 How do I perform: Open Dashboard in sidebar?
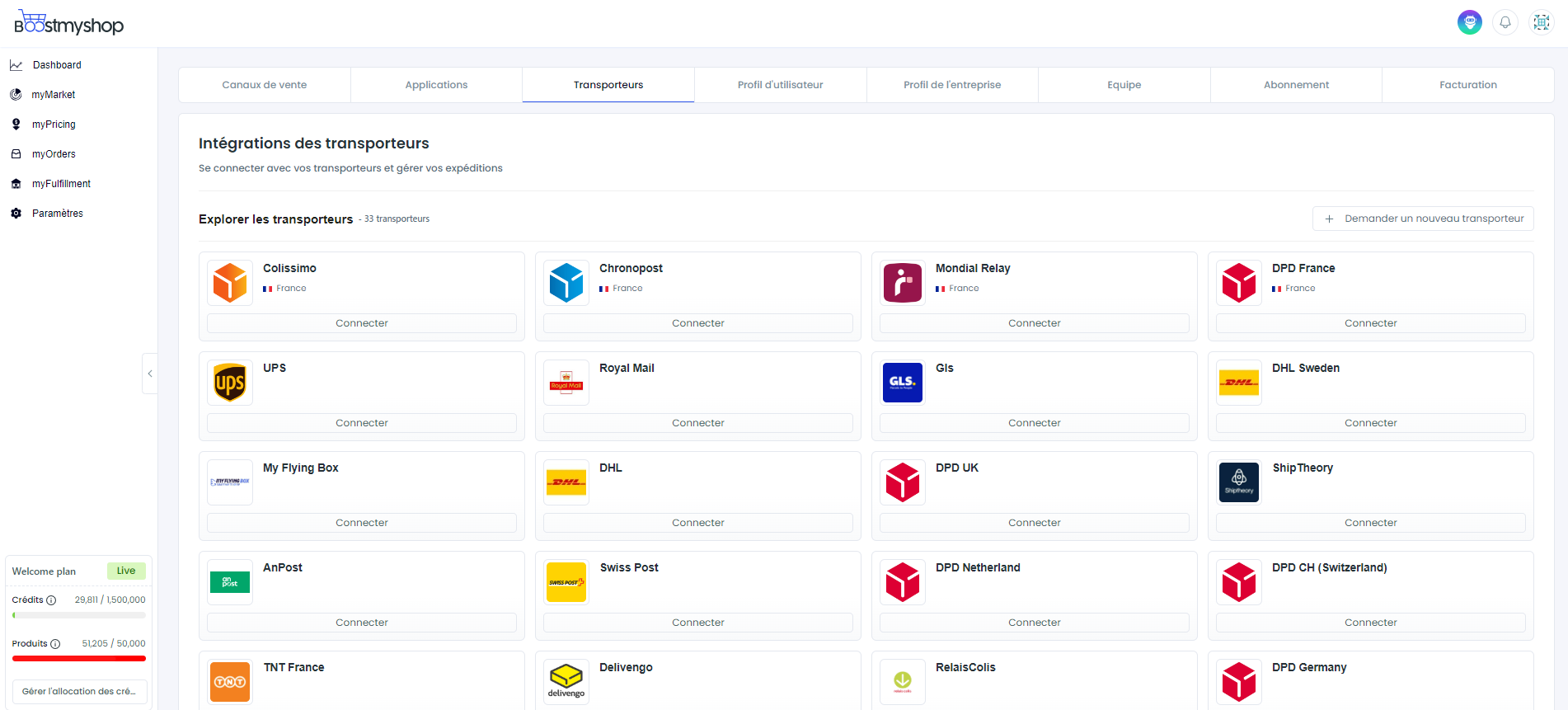tap(57, 65)
